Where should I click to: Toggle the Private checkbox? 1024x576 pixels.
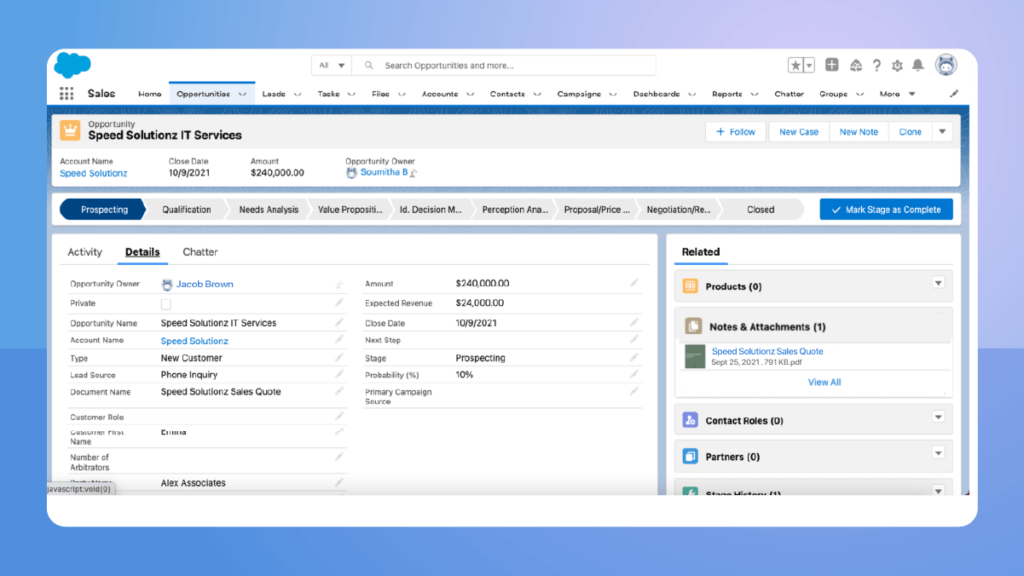pos(166,304)
